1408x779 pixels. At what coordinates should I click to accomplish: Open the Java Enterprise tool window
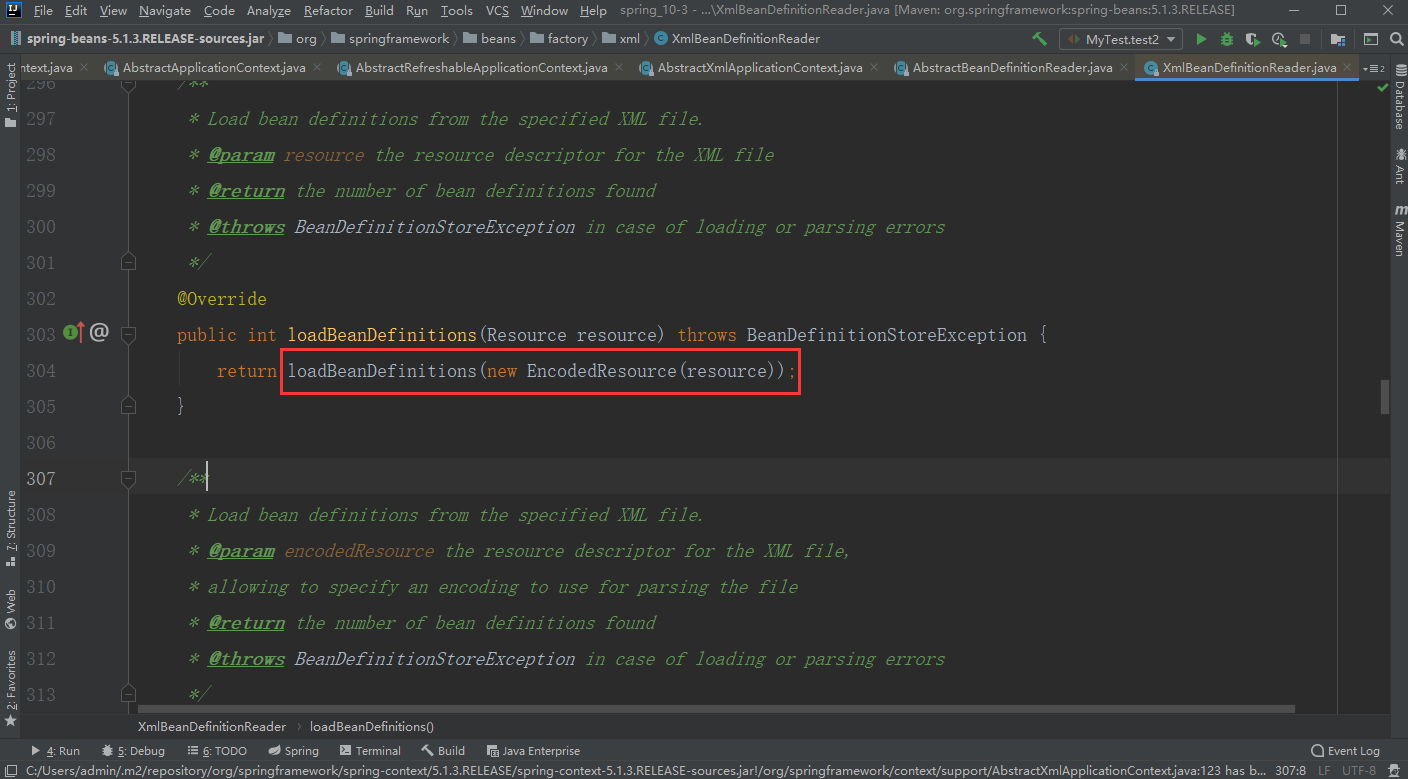(x=533, y=751)
